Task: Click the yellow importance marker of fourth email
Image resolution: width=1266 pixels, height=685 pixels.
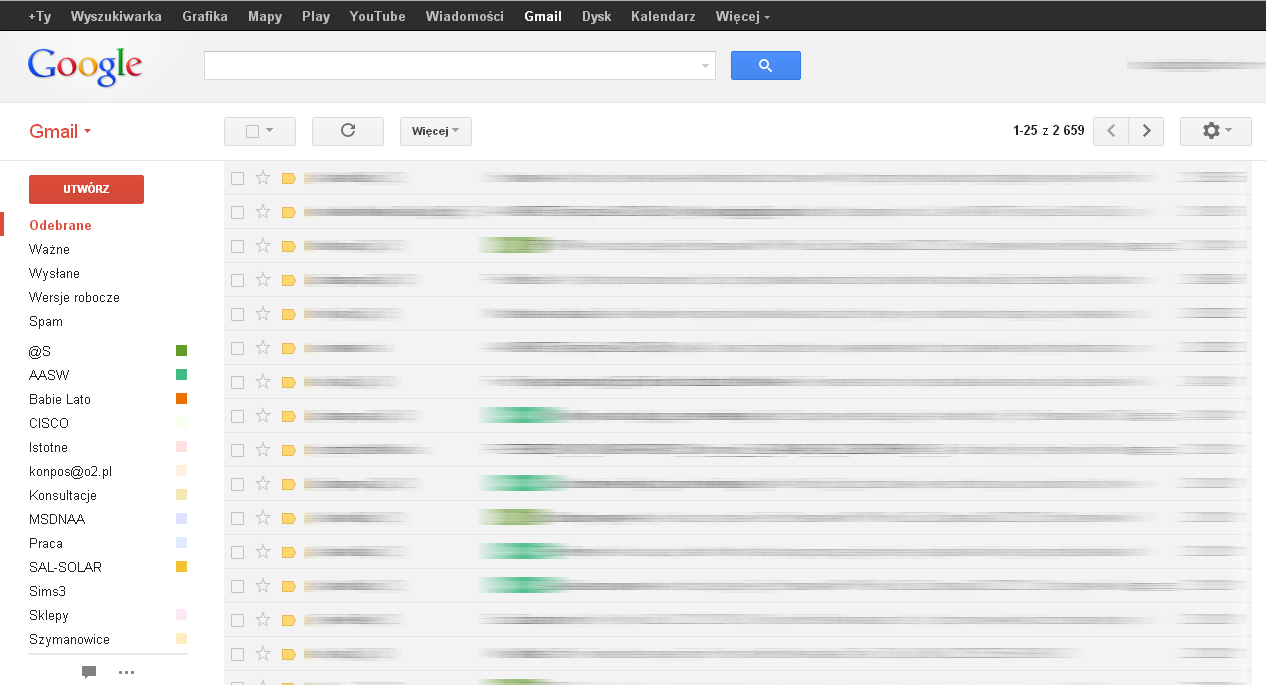Action: point(289,281)
